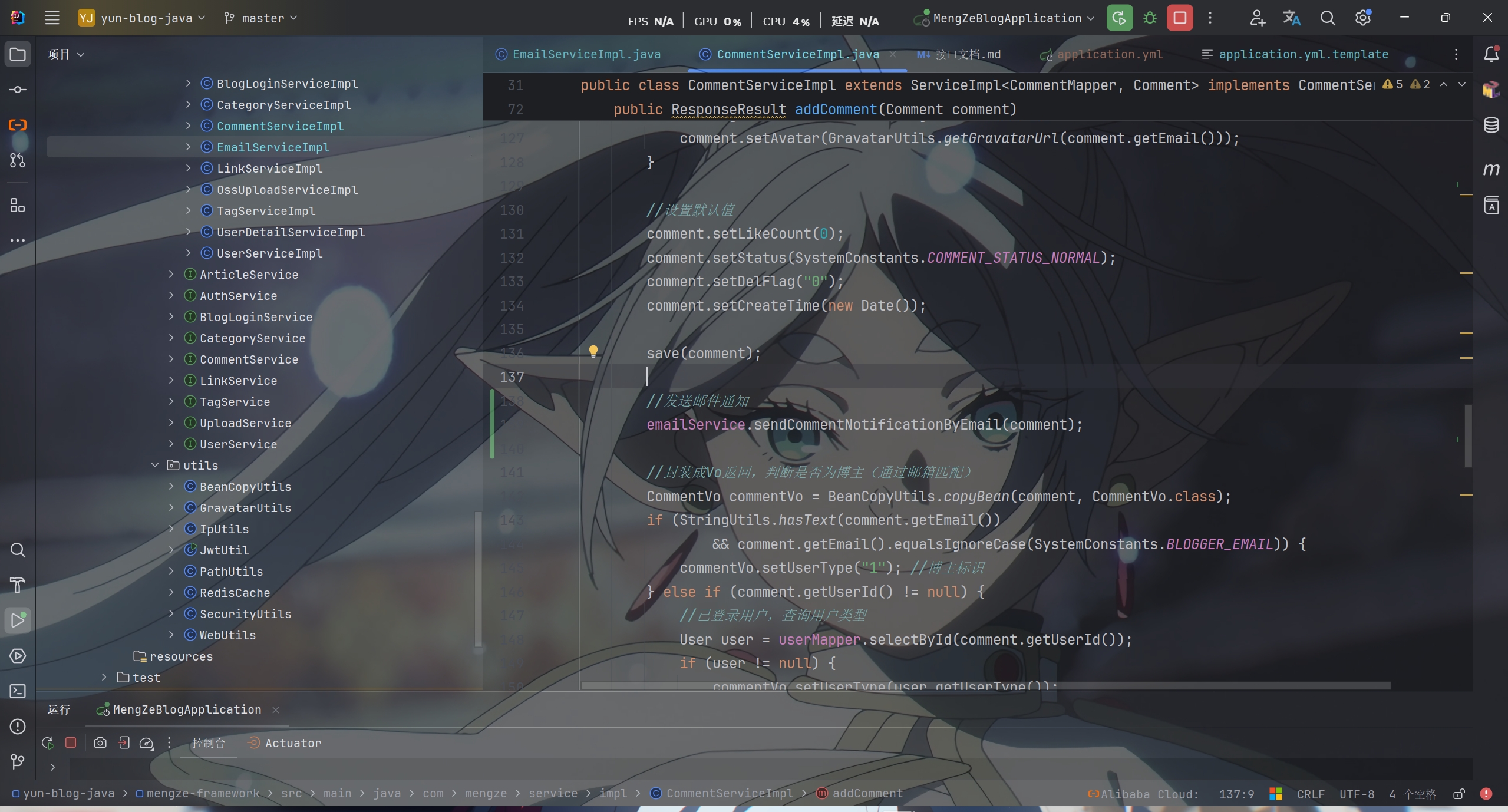This screenshot has width=1508, height=812.
Task: Click the Debug bug icon in toolbar
Action: (x=1149, y=18)
